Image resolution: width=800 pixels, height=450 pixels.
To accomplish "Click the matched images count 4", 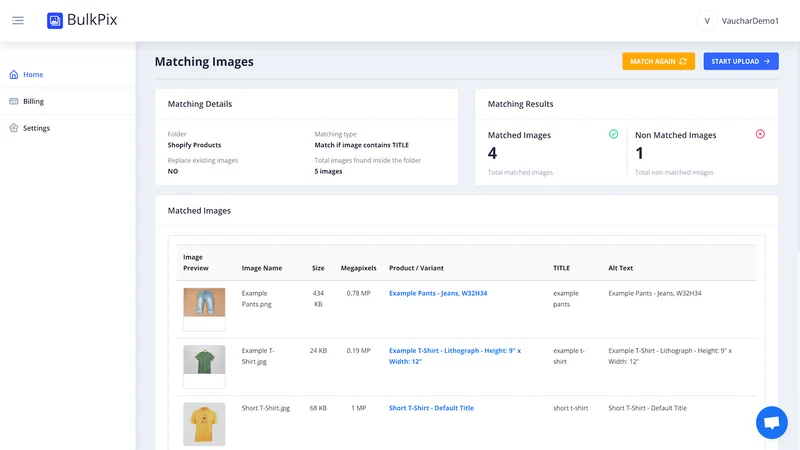I will click(492, 153).
